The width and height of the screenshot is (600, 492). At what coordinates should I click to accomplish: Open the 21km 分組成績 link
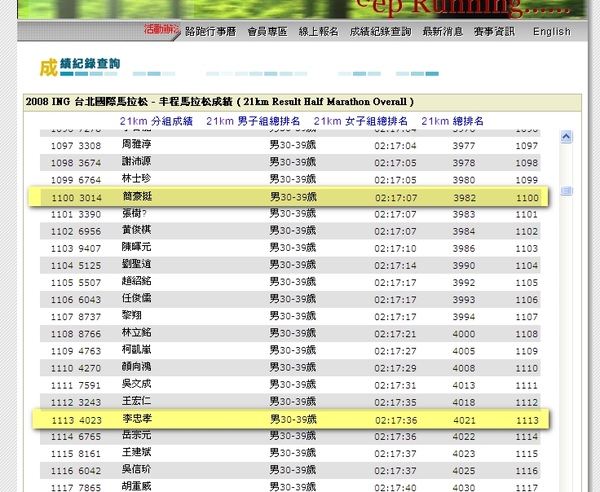click(x=156, y=121)
